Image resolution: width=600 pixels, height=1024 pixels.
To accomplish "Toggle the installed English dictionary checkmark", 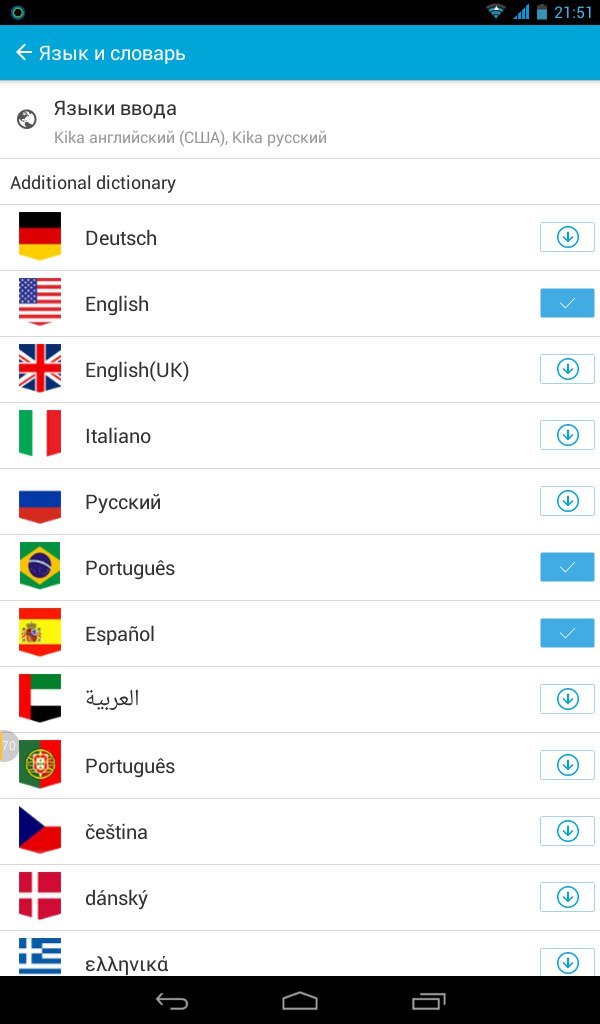I will coord(567,304).
